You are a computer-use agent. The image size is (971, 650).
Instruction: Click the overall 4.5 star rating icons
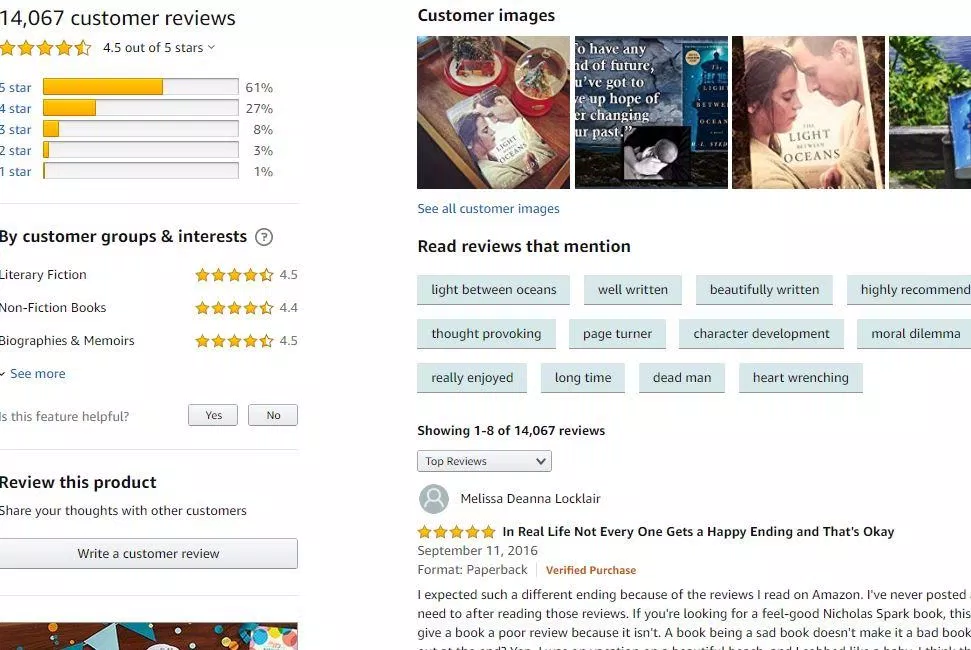click(x=46, y=48)
